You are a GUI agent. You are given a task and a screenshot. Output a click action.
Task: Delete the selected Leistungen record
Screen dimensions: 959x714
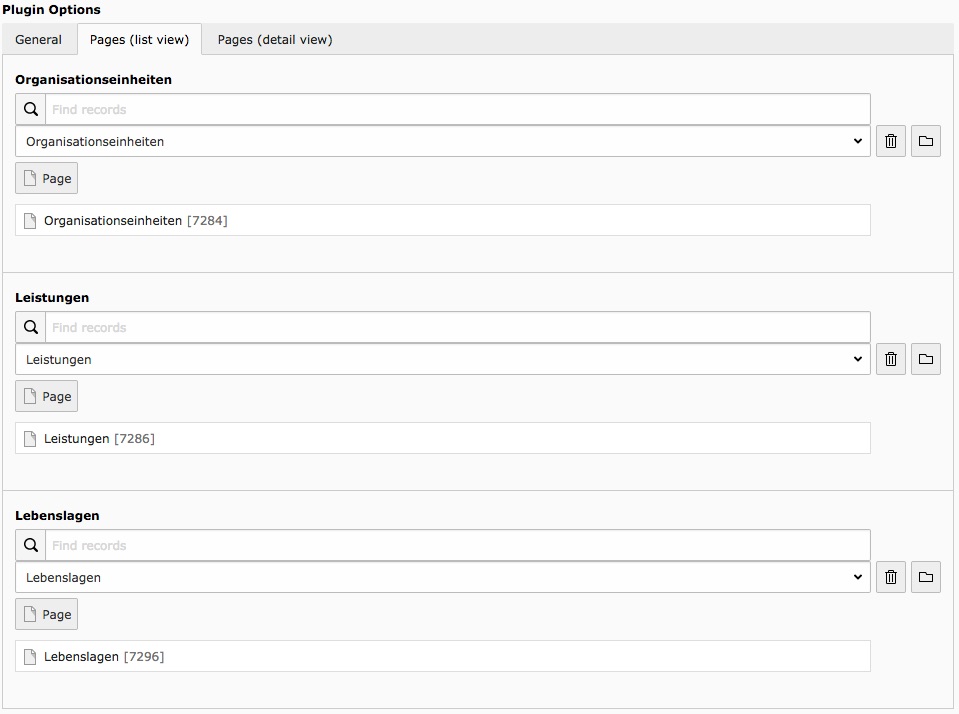click(x=891, y=359)
